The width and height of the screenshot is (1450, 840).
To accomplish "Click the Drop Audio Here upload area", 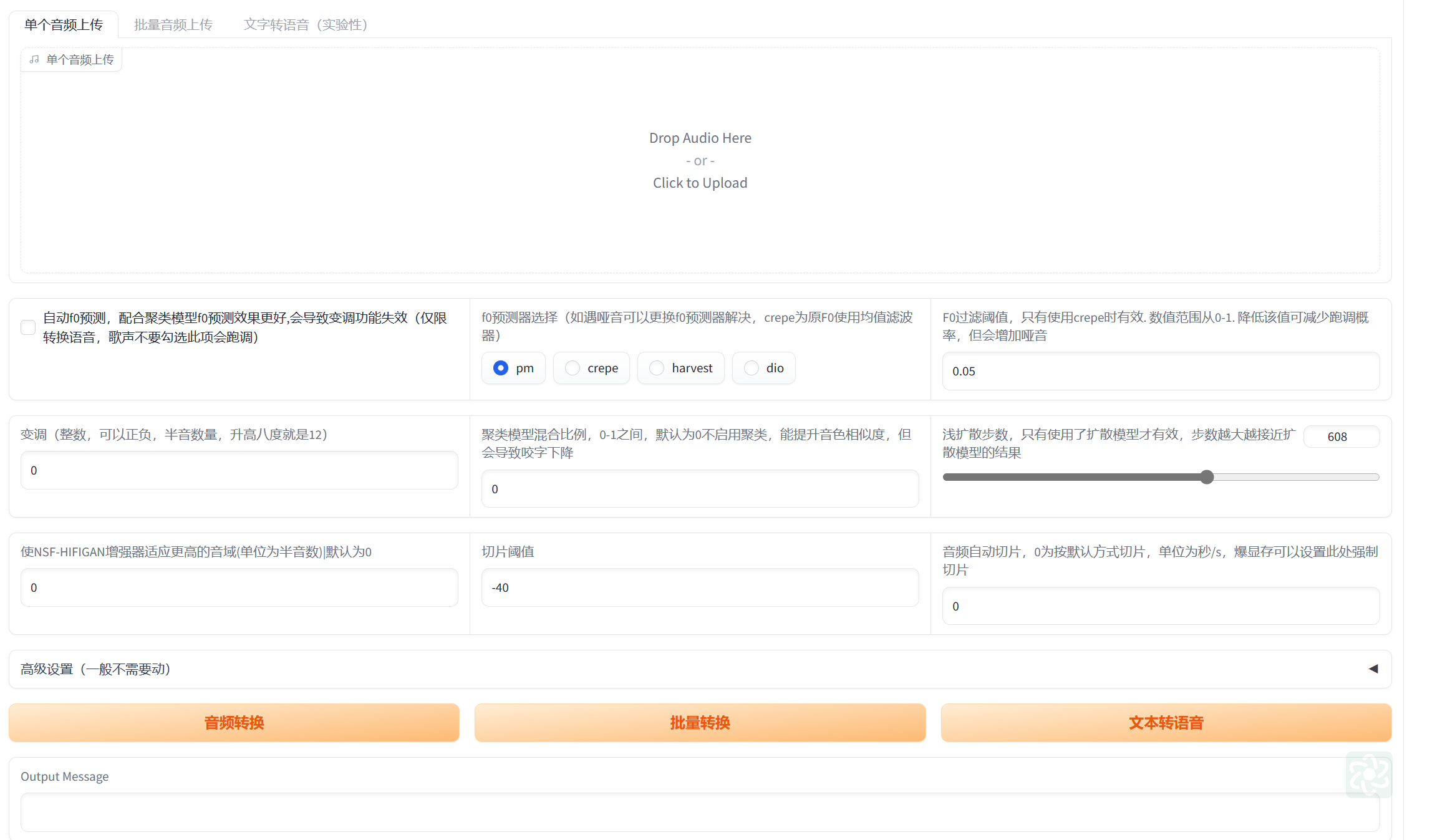I will point(700,161).
